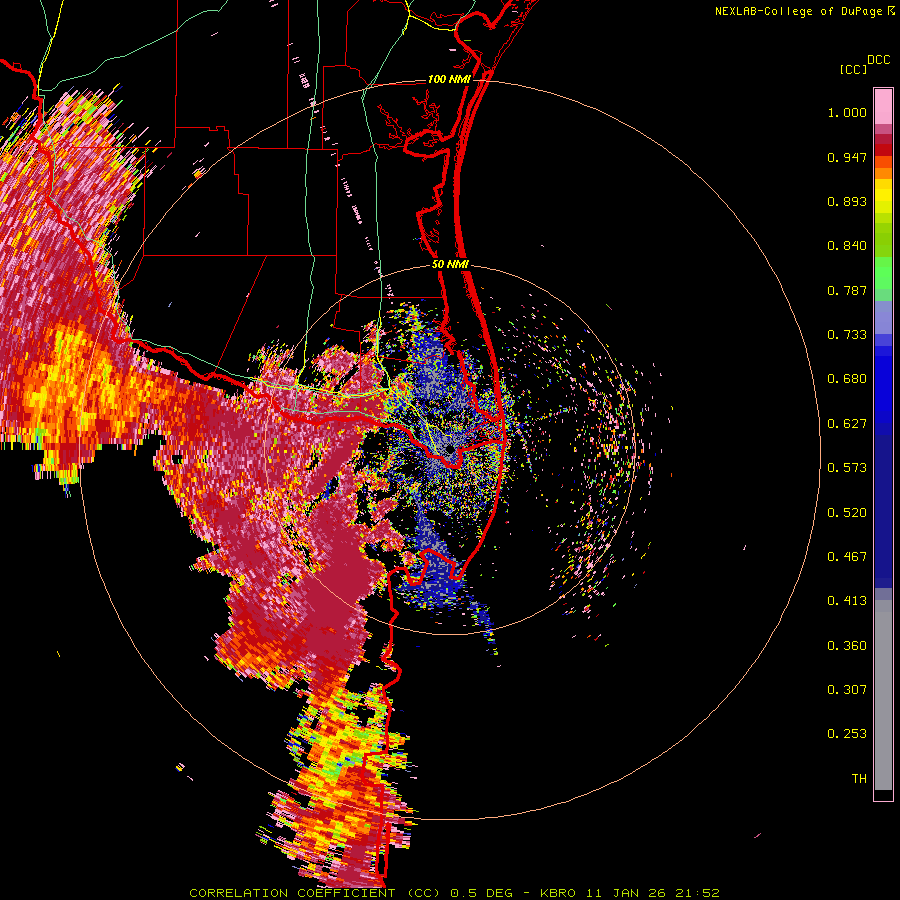Click the DCC label above the color scale
900x900 pixels.
[879, 60]
